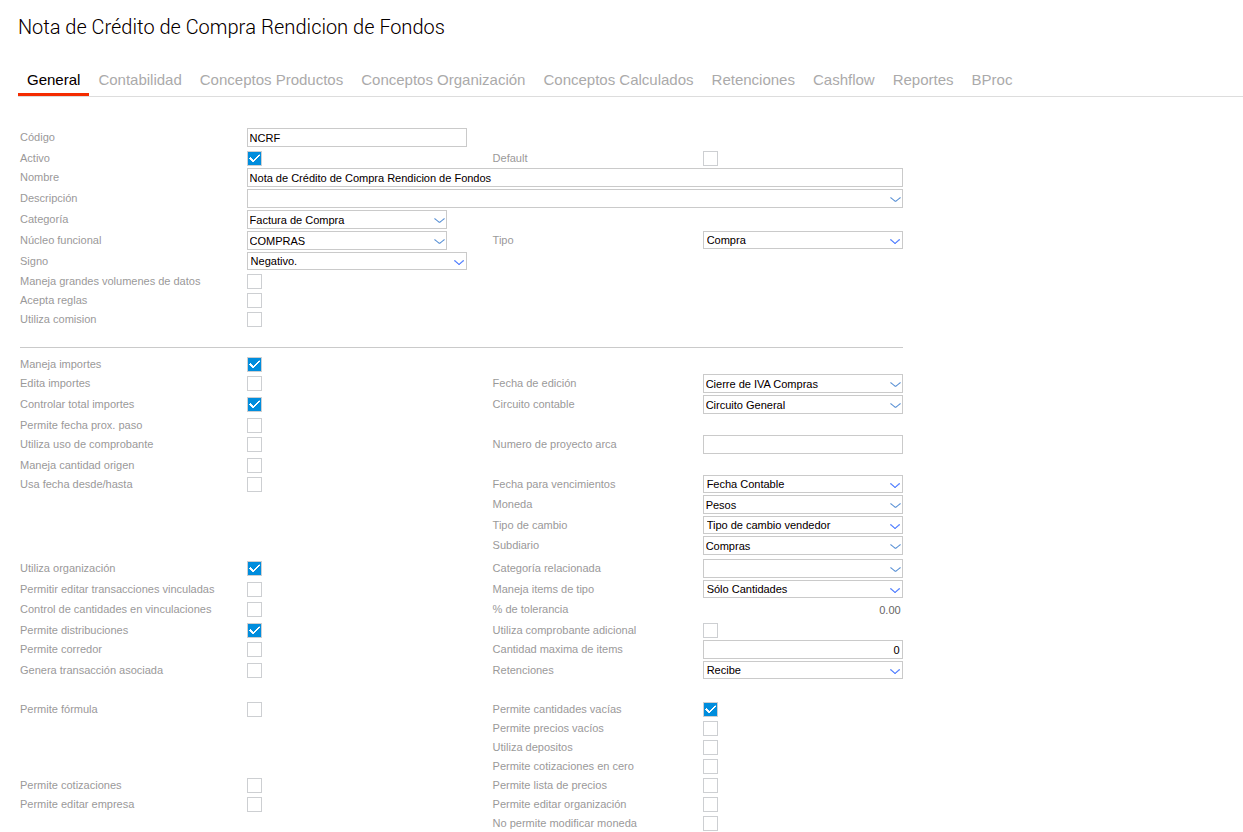Open the Circuito contable dropdown

pyautogui.click(x=803, y=405)
